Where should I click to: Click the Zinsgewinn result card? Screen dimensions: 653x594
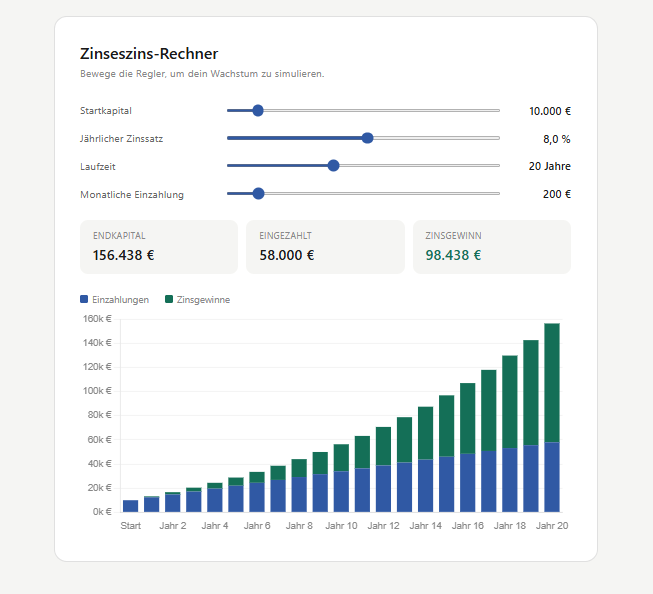491,247
